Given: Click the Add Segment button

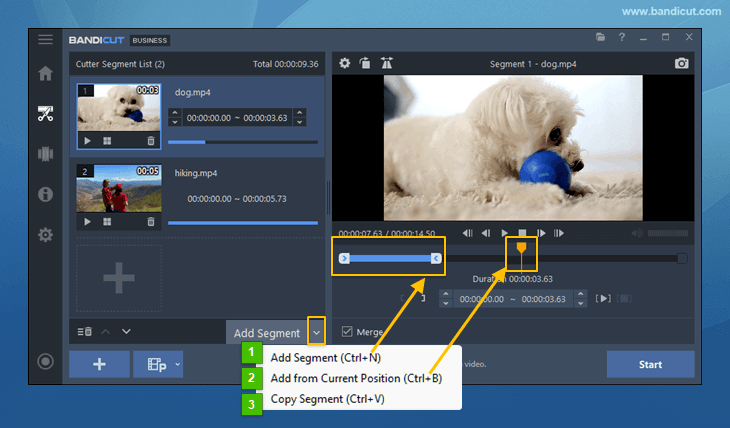Looking at the screenshot, I should [x=267, y=333].
